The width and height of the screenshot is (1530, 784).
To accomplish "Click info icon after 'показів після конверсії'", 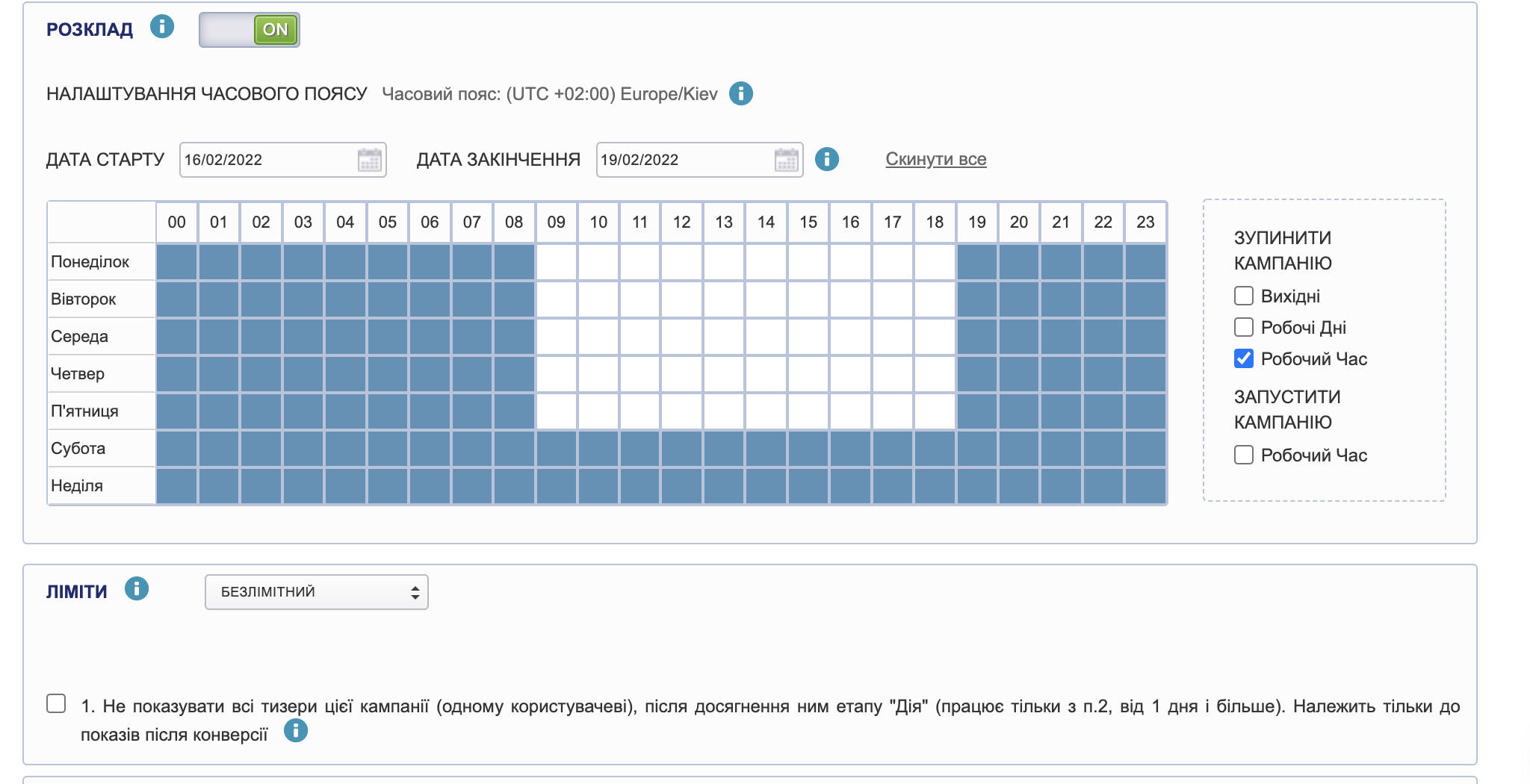I will (296, 731).
